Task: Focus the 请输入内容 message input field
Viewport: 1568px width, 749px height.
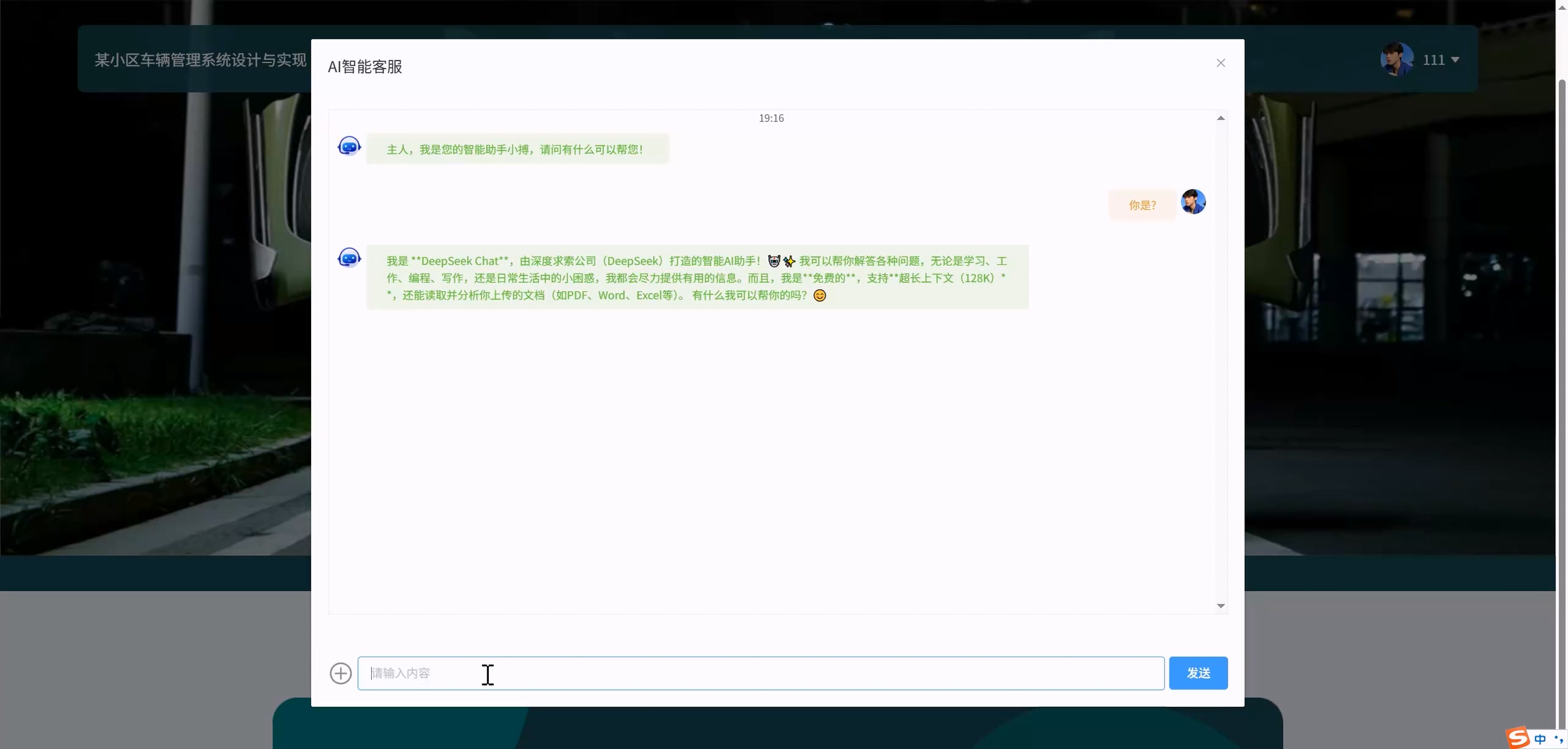Action: click(x=761, y=673)
